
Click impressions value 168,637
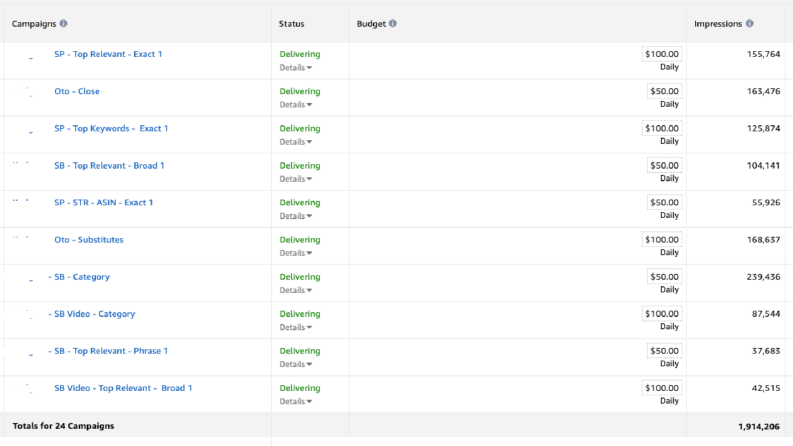tap(763, 240)
